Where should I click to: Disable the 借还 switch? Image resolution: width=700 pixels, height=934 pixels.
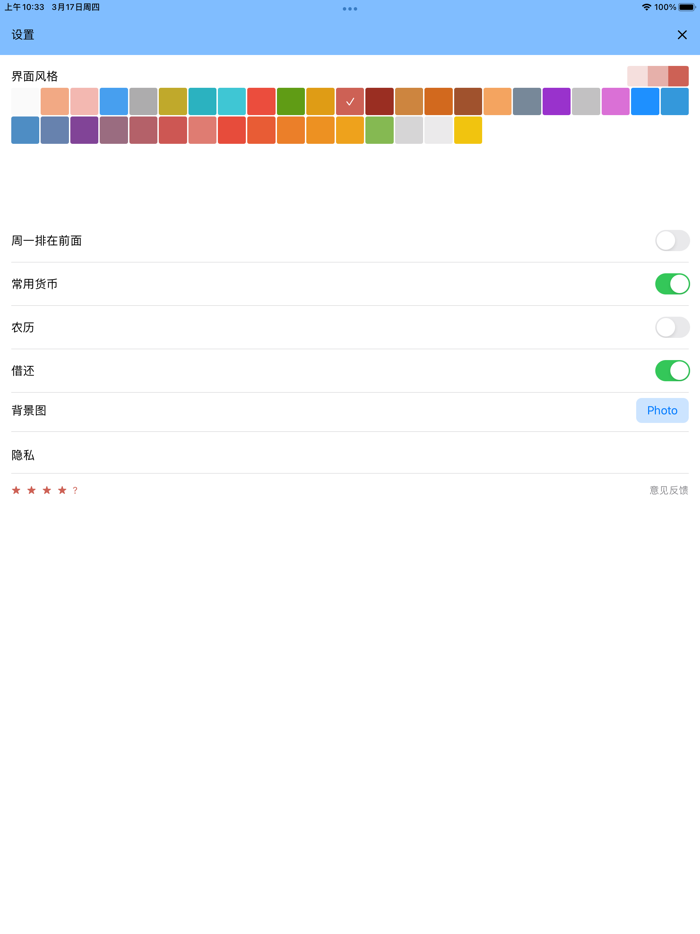672,371
